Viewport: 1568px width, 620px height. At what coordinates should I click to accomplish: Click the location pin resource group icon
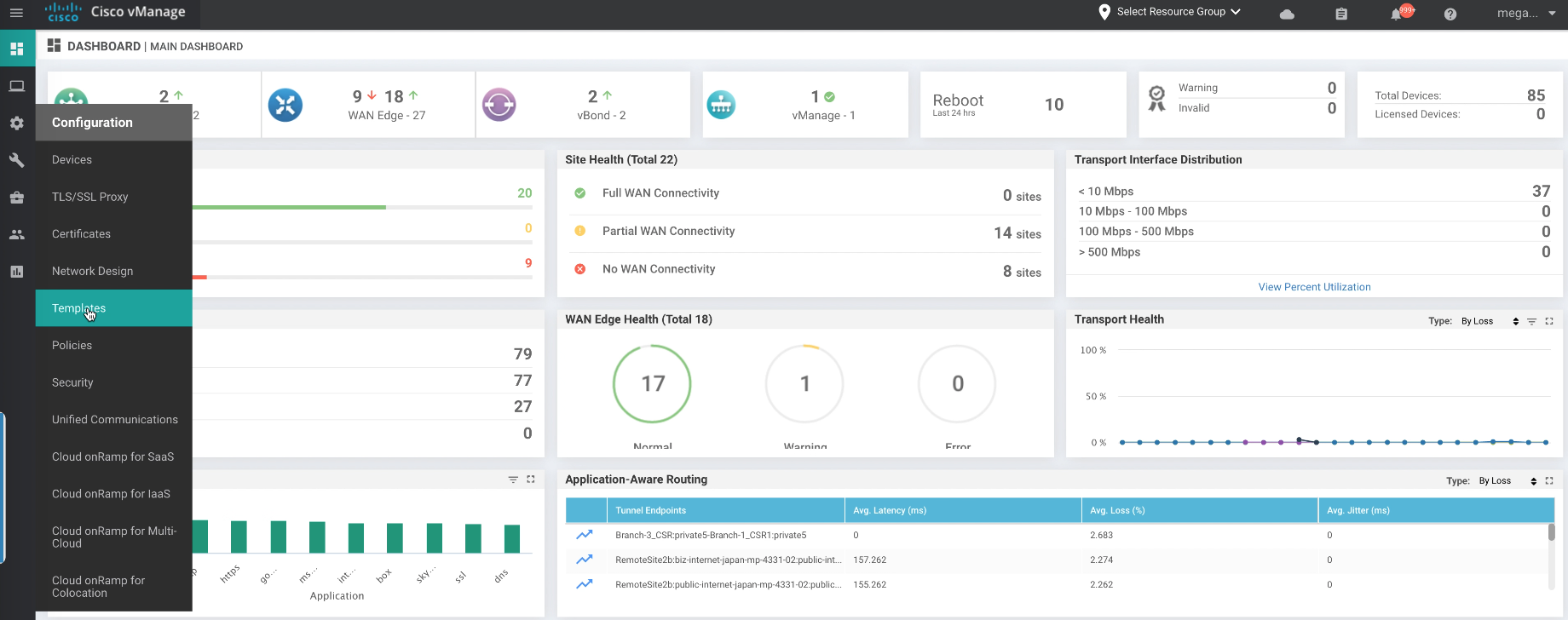point(1104,12)
